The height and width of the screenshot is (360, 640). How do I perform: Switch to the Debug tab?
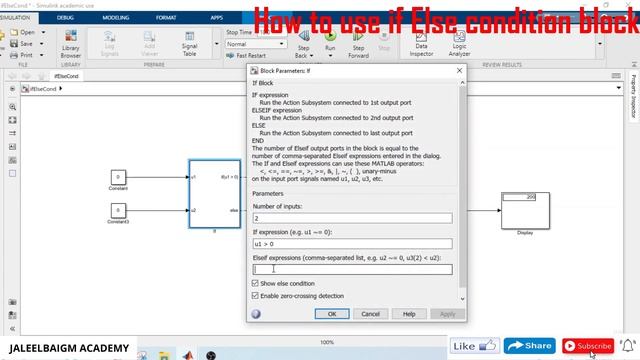tap(65, 18)
